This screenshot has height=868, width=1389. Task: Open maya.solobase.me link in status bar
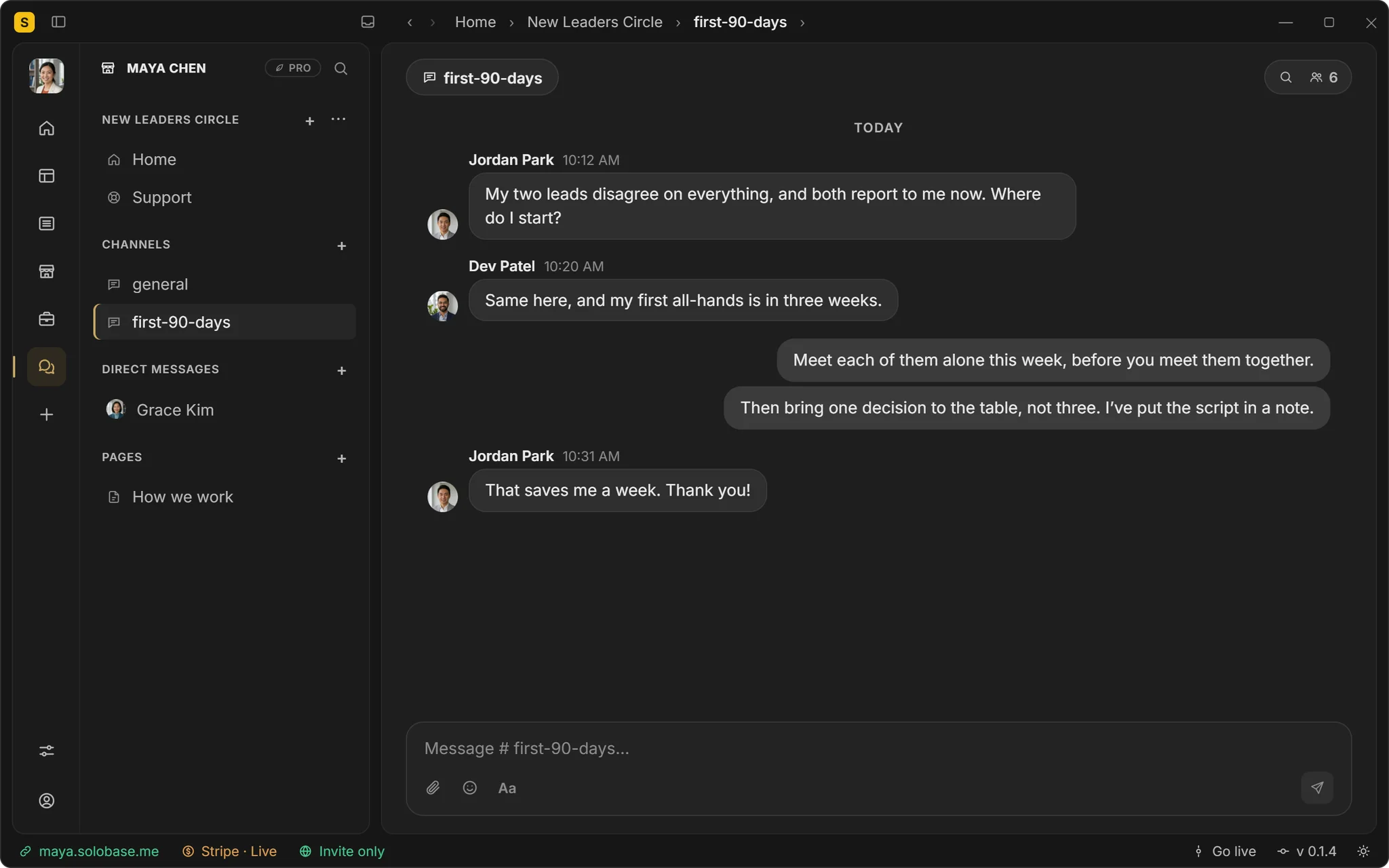[x=90, y=851]
